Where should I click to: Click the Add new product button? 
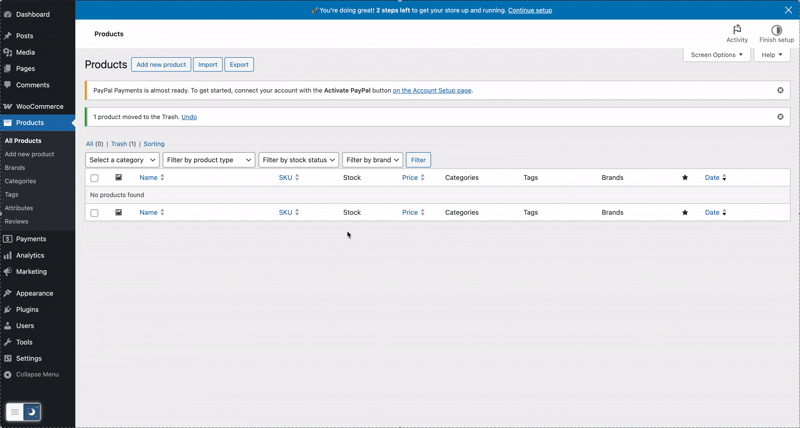pyautogui.click(x=161, y=65)
